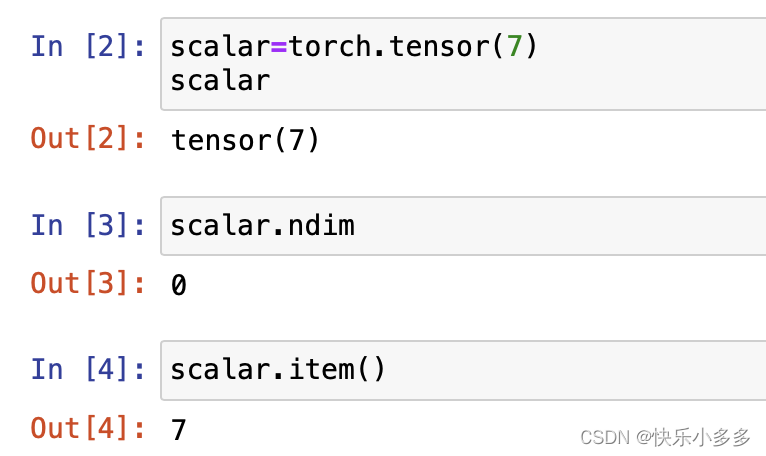Click the In [2] input prompt

88,47
